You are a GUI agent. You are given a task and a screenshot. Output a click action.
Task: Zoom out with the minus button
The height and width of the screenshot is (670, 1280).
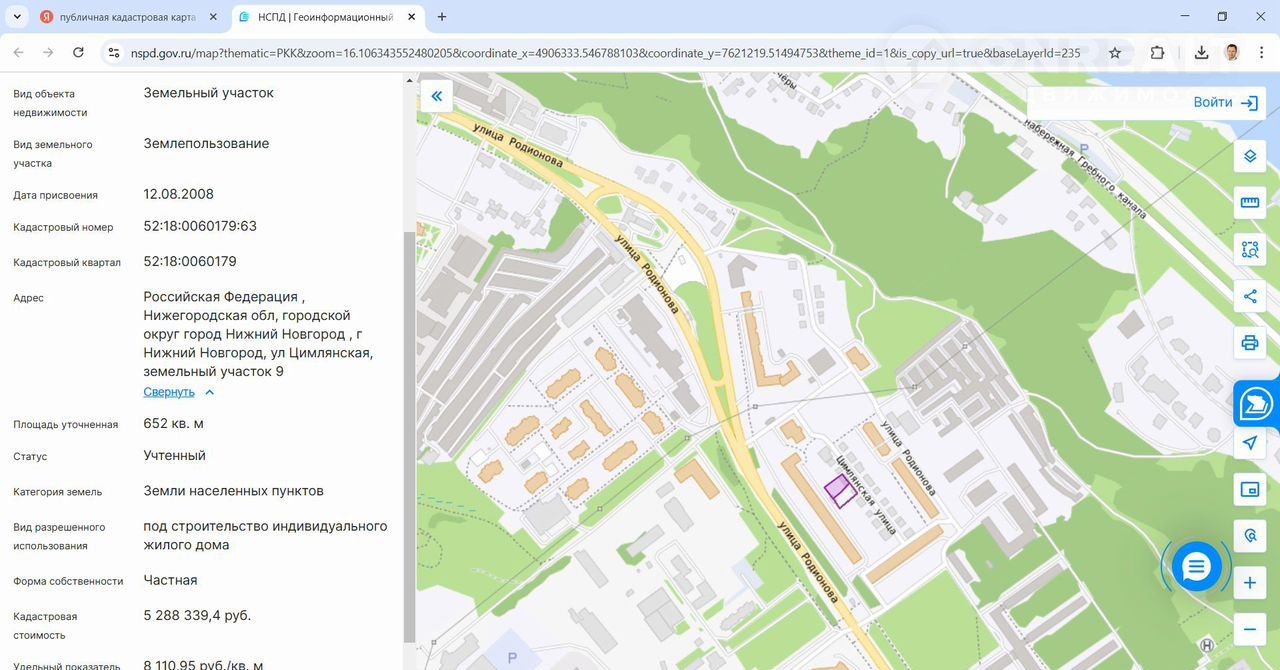[1249, 629]
